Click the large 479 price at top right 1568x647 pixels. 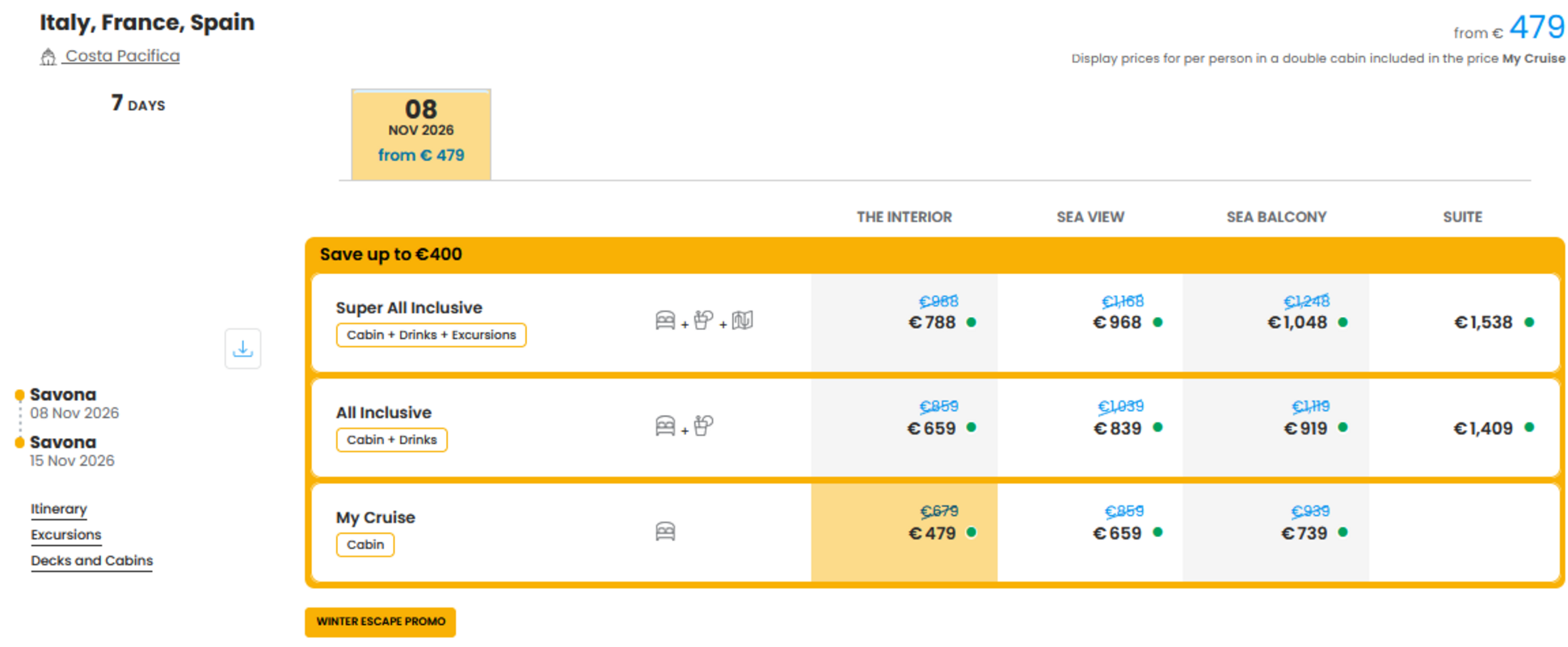(x=1536, y=27)
